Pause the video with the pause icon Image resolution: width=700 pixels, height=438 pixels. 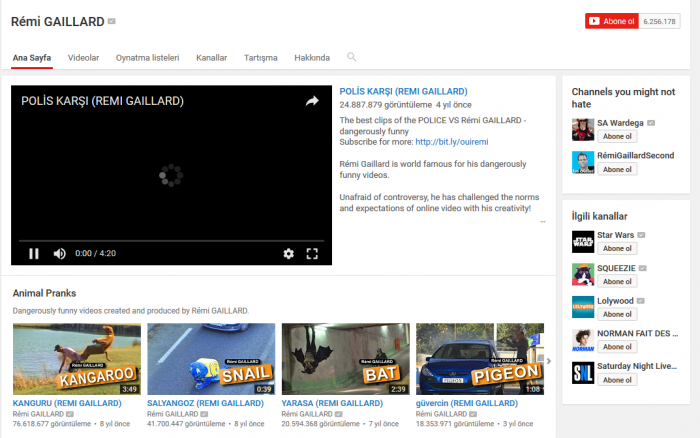coord(34,254)
